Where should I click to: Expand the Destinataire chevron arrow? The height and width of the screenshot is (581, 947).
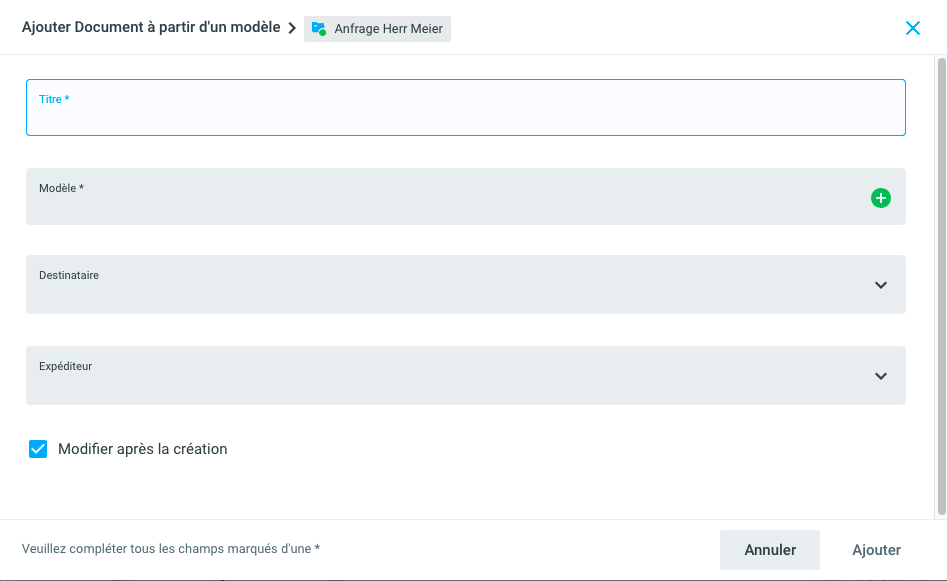coord(880,285)
